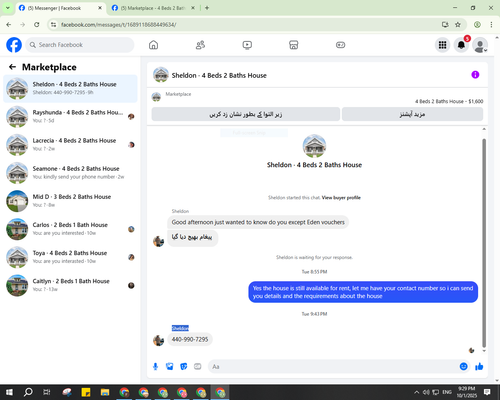Open the Video/Watch icon

click(247, 45)
